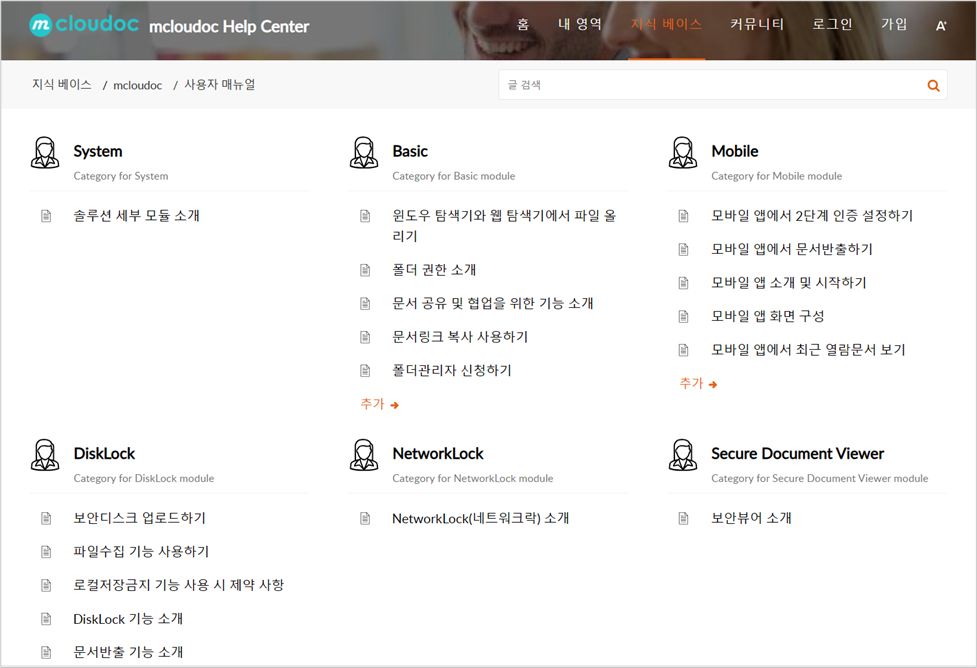Open article 보안뷰어 소개
Screen dimensions: 977x668
[751, 518]
